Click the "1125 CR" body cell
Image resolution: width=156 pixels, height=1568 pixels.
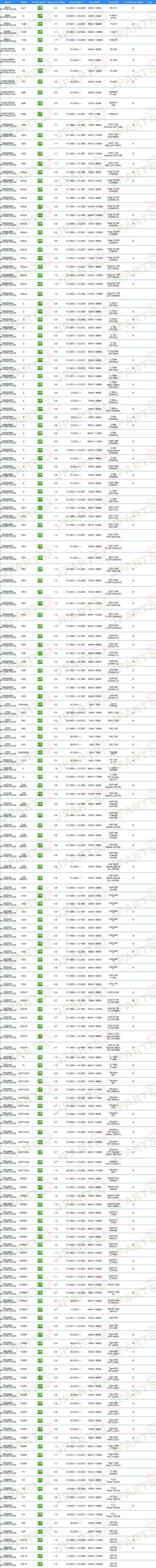(x=114, y=40)
